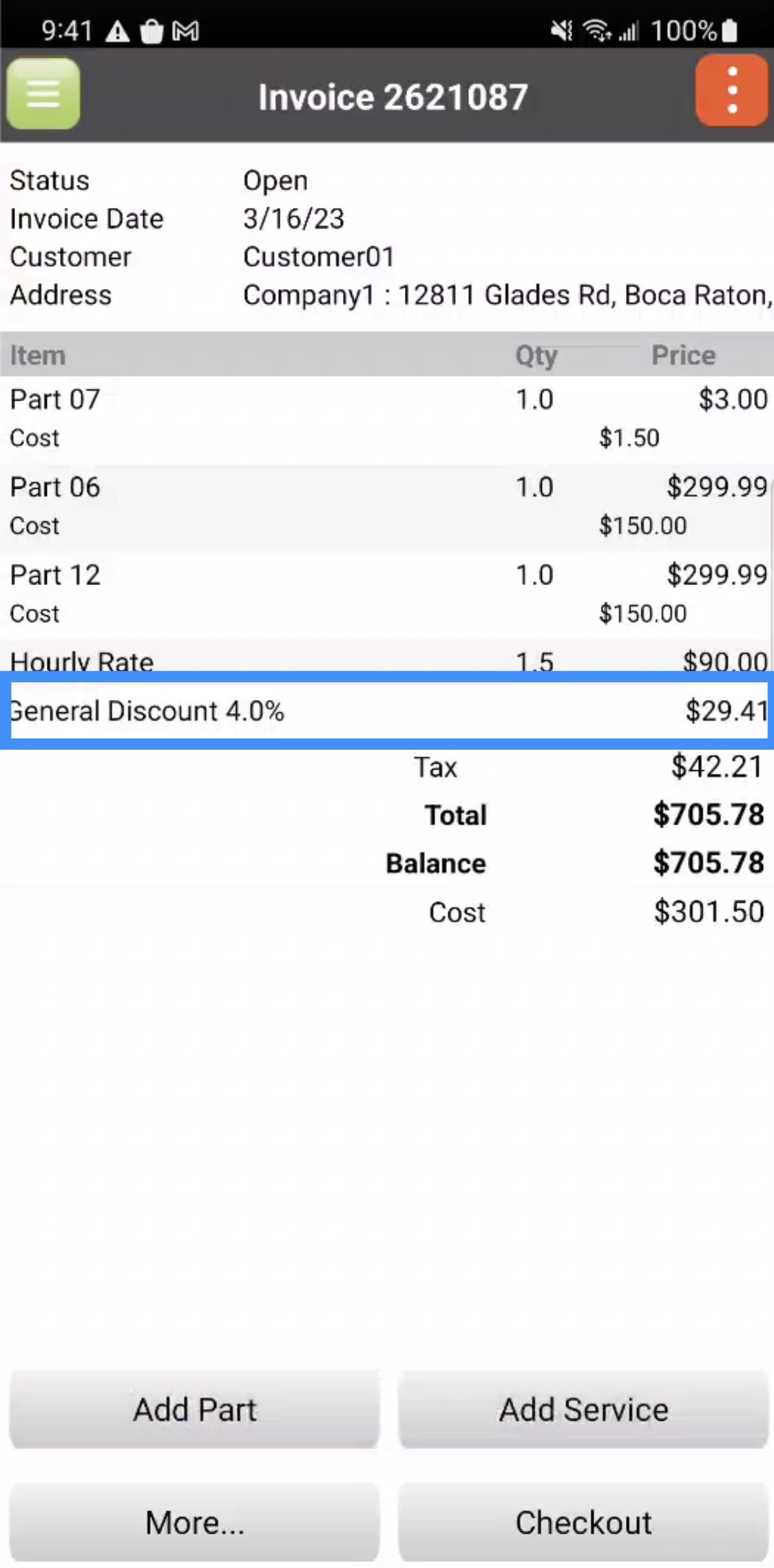Tap the Company1 address line
The height and width of the screenshot is (1568, 774).
click(x=507, y=295)
